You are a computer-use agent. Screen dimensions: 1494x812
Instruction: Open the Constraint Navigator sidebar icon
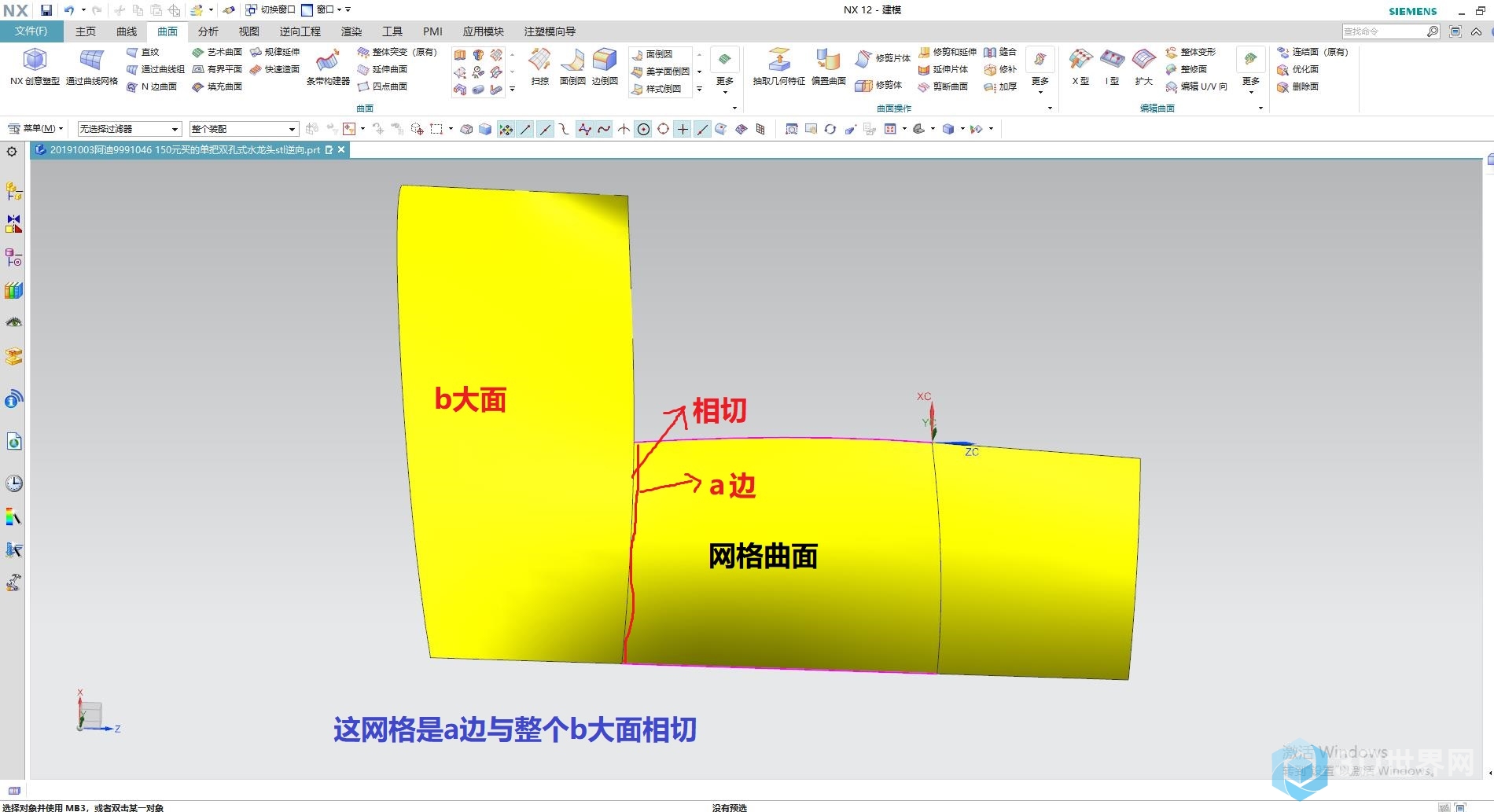tap(13, 224)
